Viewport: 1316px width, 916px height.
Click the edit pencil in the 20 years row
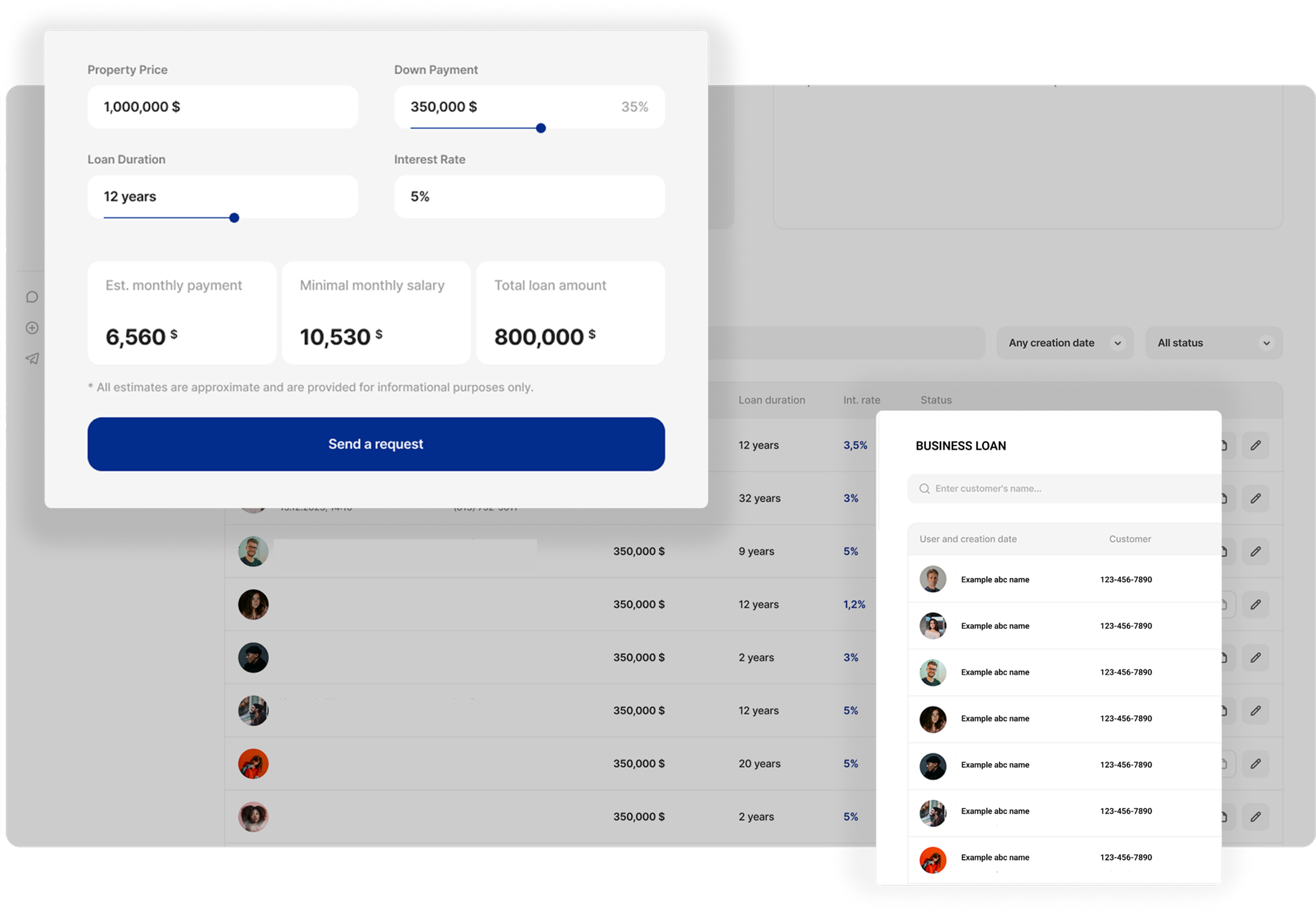point(1255,764)
